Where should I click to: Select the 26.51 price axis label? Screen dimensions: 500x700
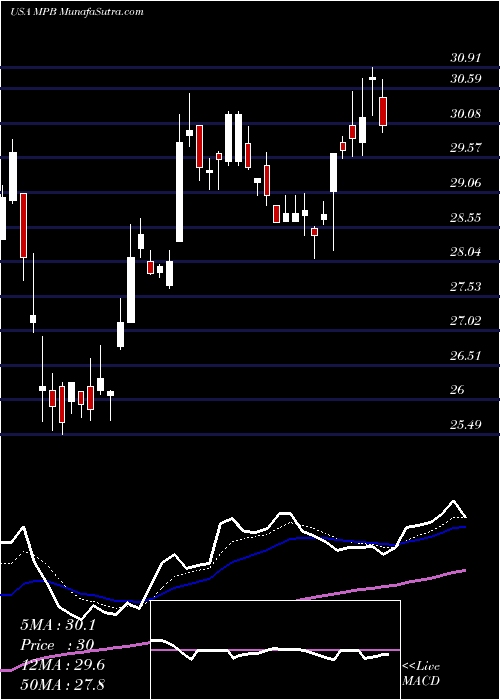(x=466, y=356)
